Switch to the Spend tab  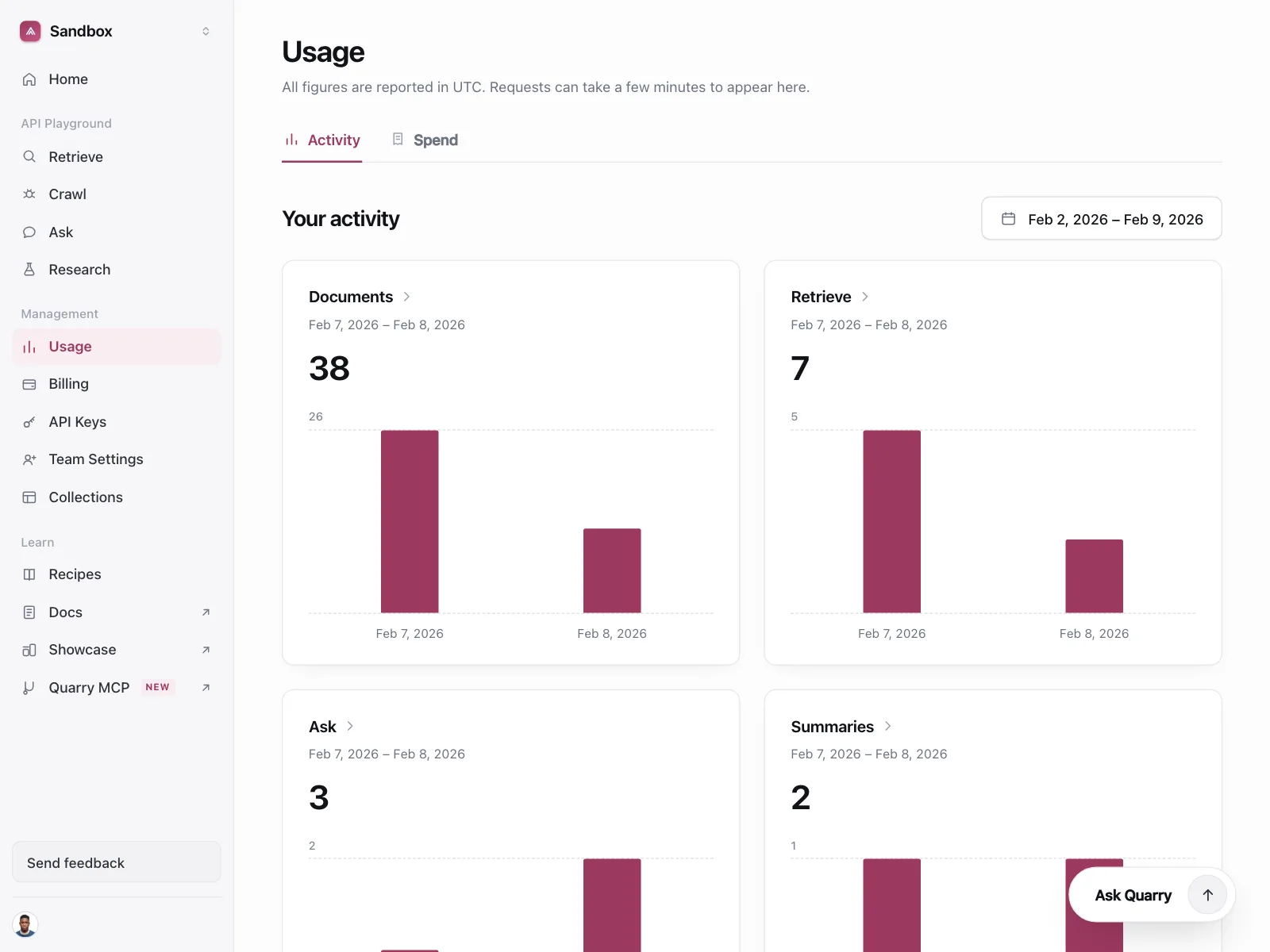point(425,140)
